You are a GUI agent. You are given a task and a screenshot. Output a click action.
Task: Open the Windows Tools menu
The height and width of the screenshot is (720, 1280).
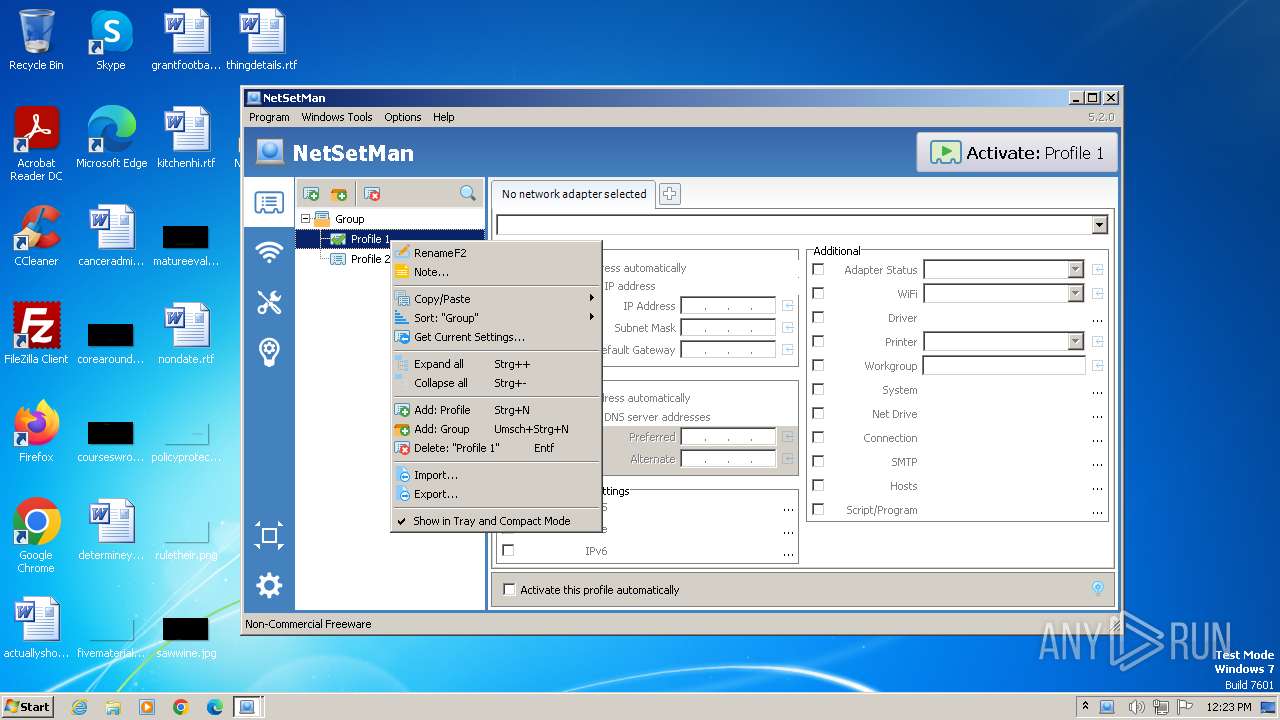(x=337, y=117)
